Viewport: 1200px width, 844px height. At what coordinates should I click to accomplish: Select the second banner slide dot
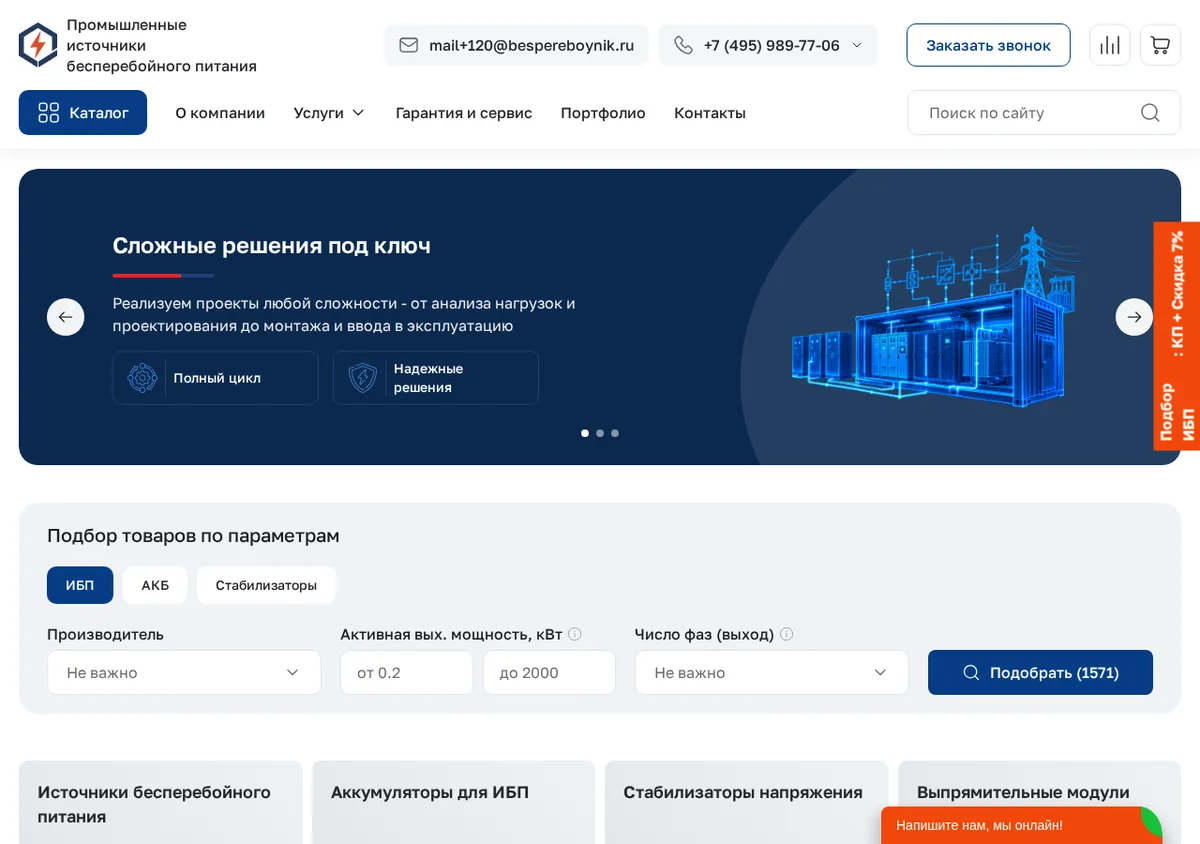click(600, 433)
